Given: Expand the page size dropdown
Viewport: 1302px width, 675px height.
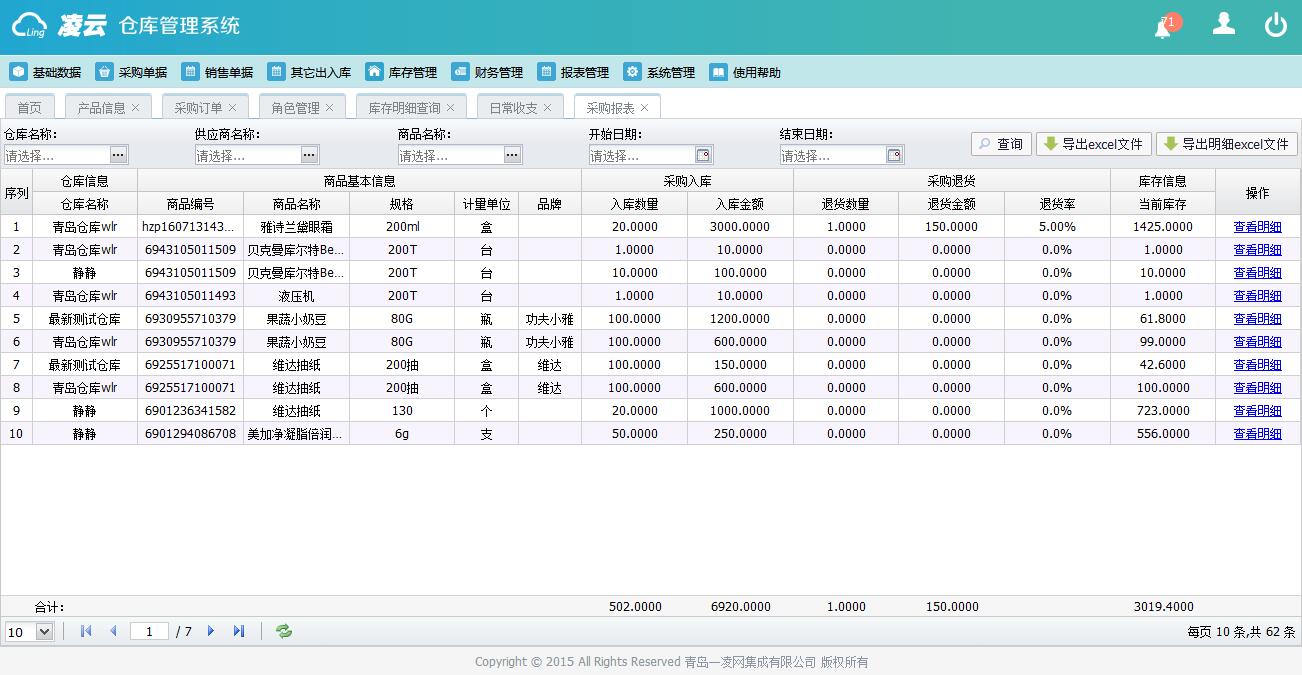Looking at the screenshot, I should (x=44, y=631).
